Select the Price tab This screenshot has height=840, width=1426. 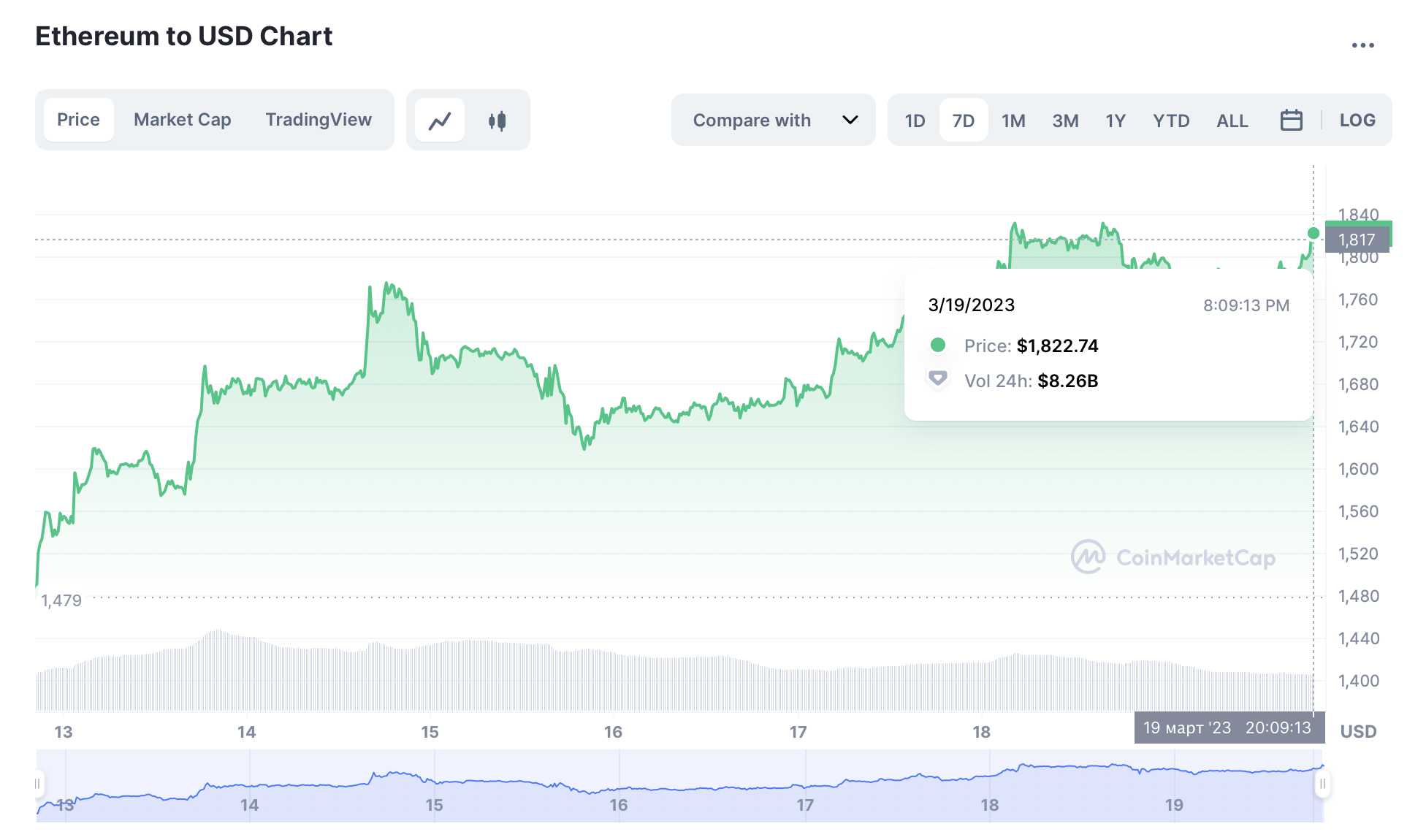tap(78, 120)
